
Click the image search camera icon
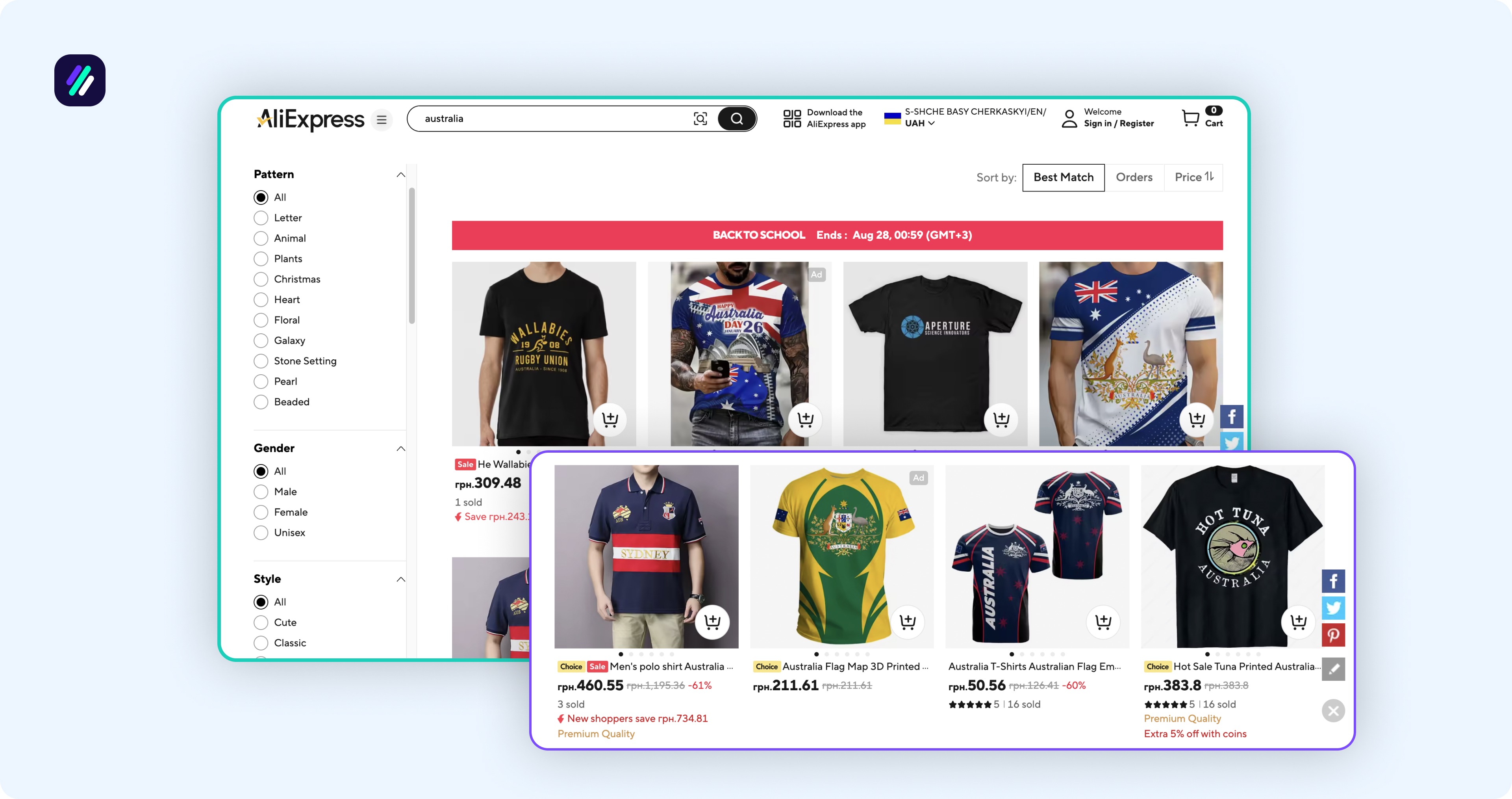pos(700,119)
